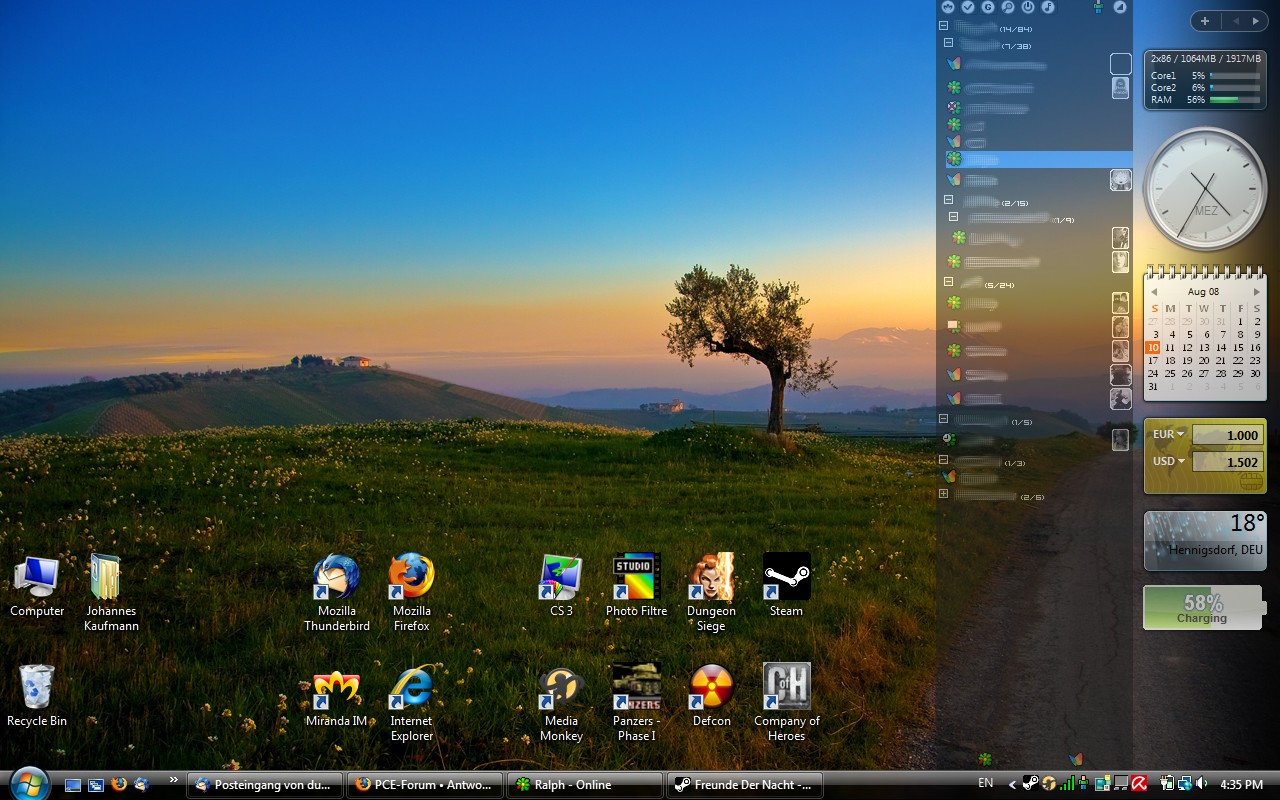Screen dimensions: 1280x800
Task: Open the Recycle Bin
Action: click(37, 688)
